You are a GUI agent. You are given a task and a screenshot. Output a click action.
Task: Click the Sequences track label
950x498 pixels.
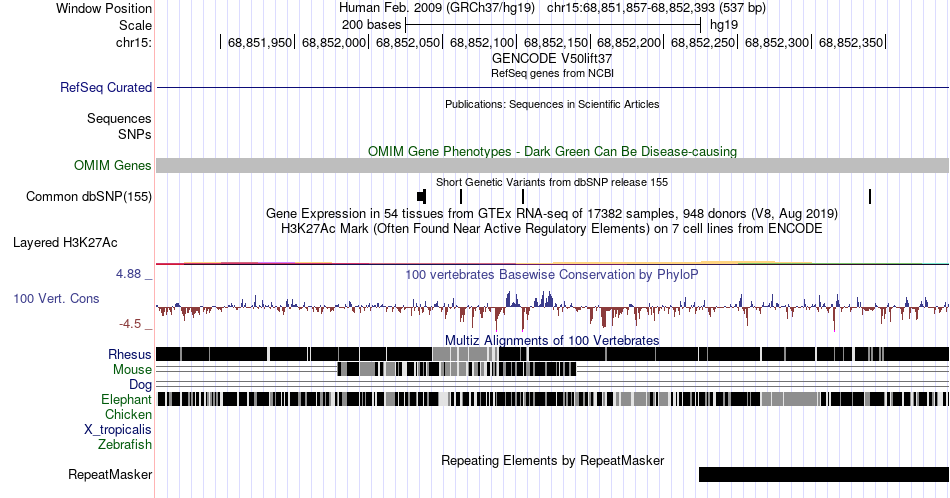(119, 118)
